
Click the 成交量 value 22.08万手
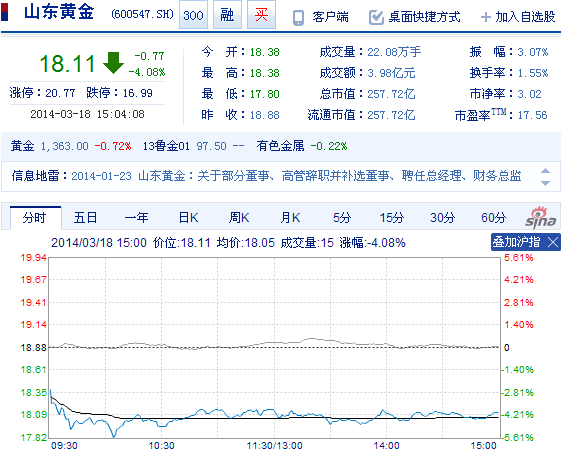click(x=394, y=52)
